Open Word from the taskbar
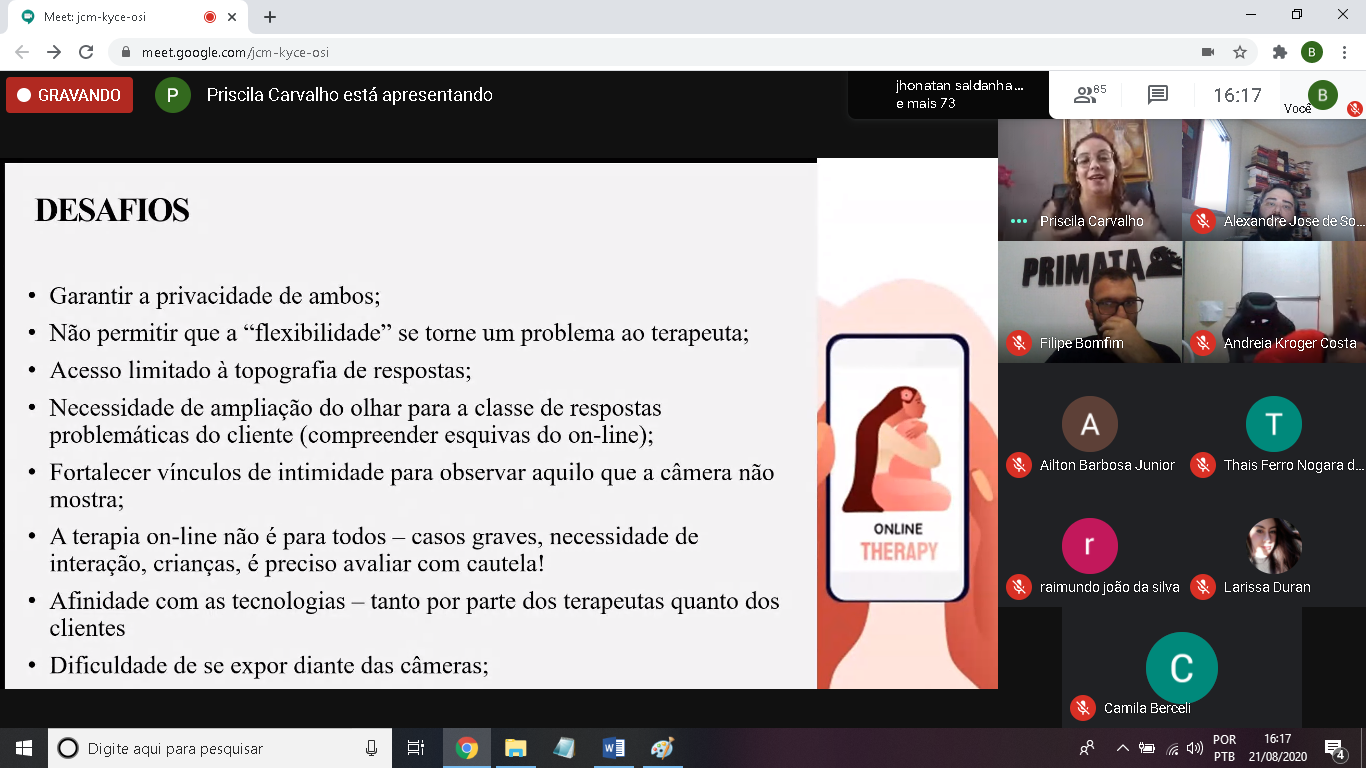Screen dimensions: 1366x768 613,748
